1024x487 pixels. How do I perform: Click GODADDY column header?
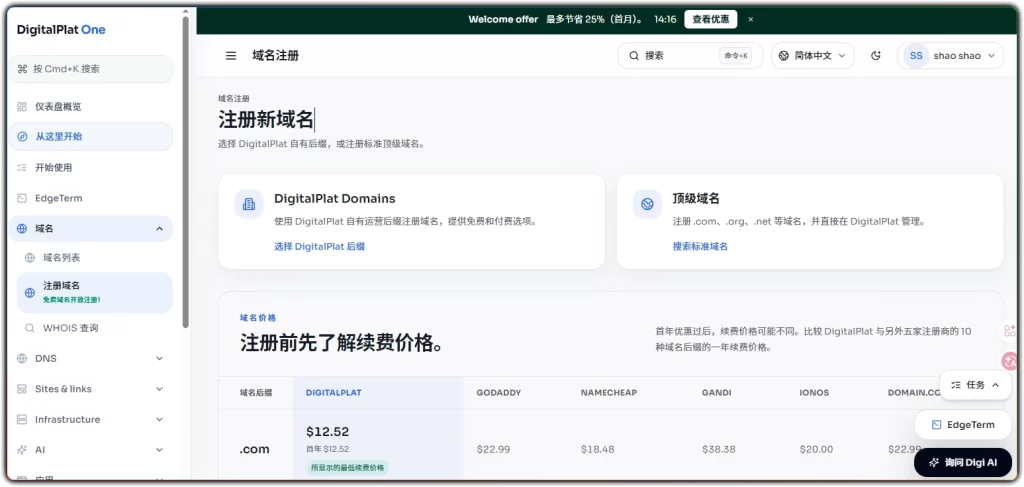click(499, 393)
